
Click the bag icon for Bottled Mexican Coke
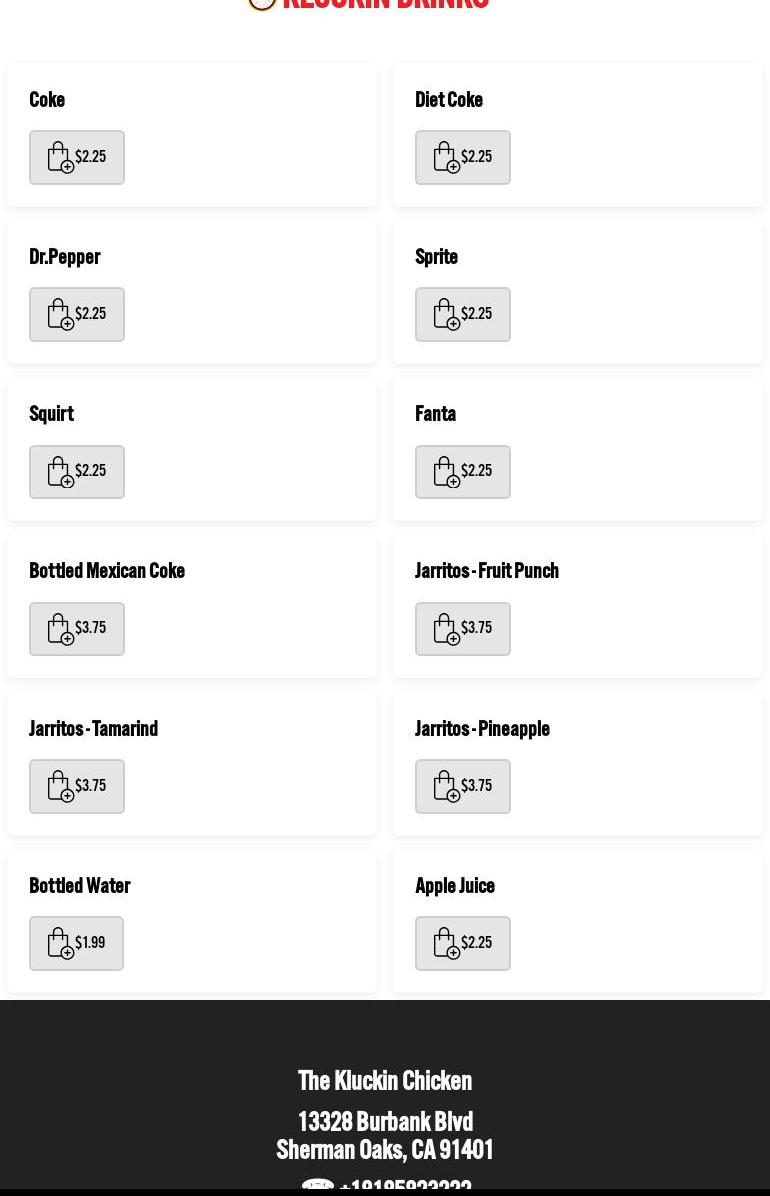tap(60, 629)
